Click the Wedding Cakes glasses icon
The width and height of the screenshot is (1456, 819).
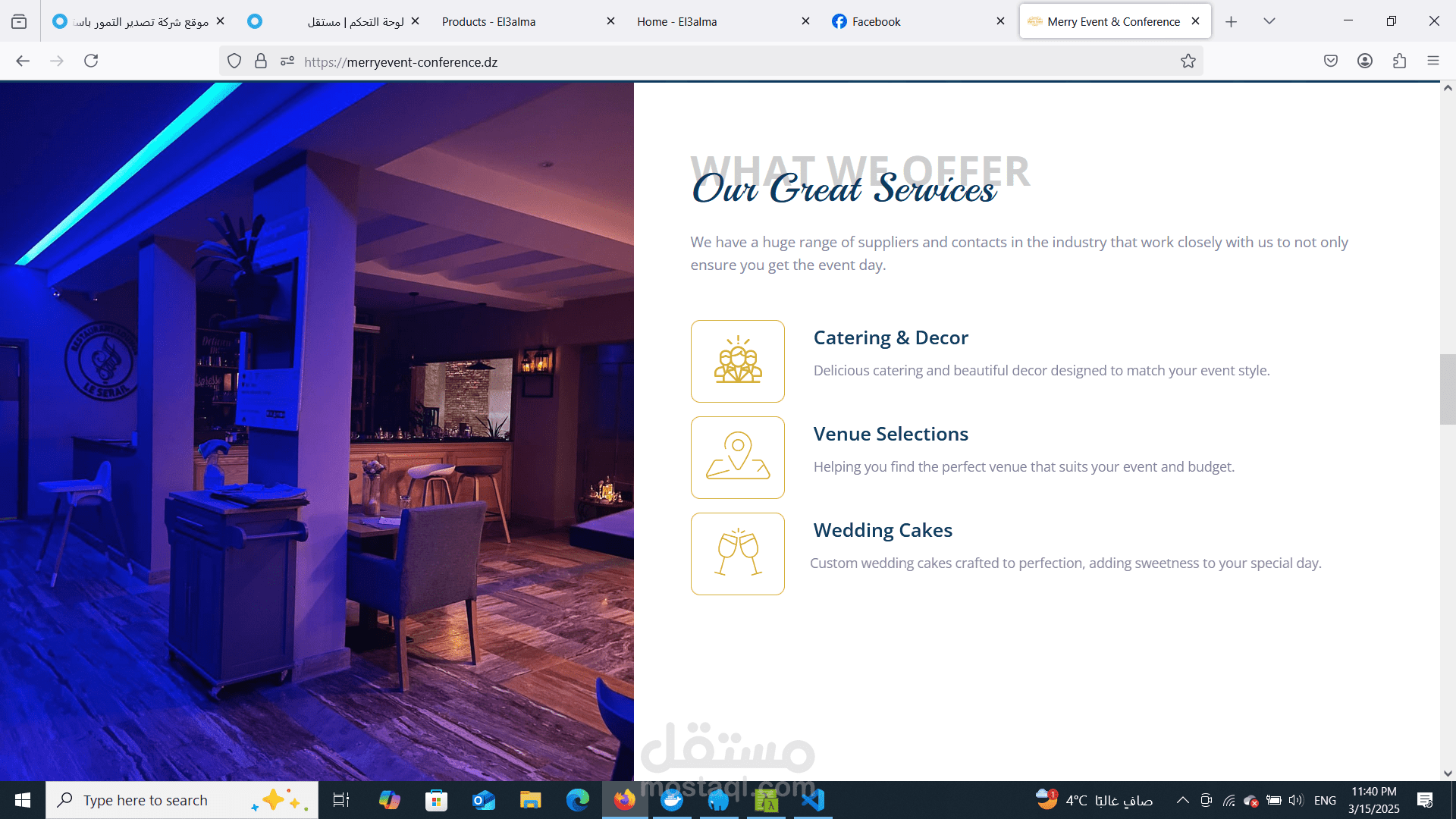[737, 554]
